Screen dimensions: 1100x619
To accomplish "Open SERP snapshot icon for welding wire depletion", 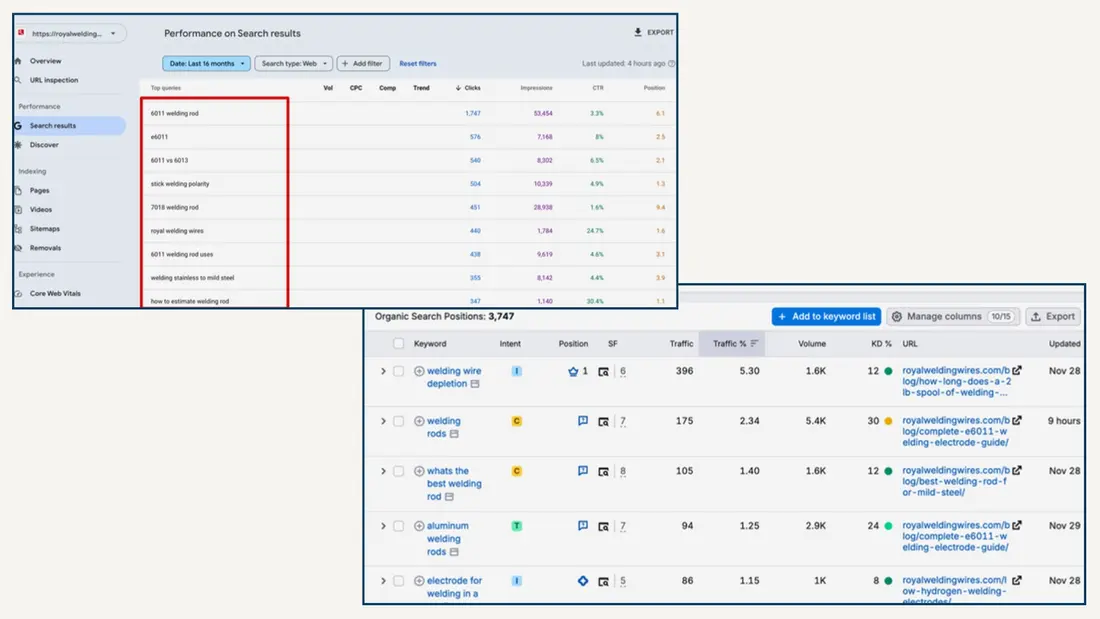I will click(x=603, y=372).
